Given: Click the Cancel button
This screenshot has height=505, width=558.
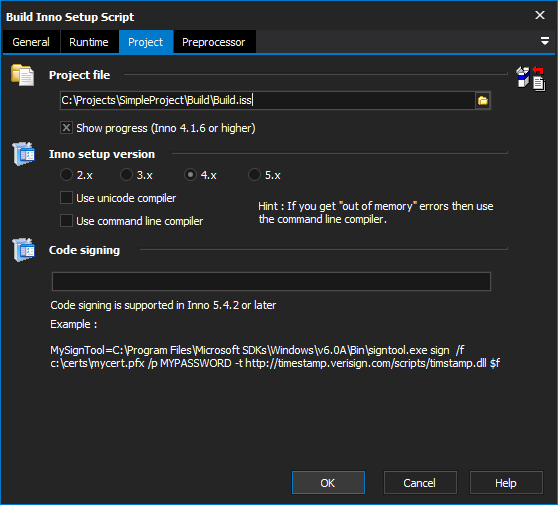Looking at the screenshot, I should (x=420, y=483).
